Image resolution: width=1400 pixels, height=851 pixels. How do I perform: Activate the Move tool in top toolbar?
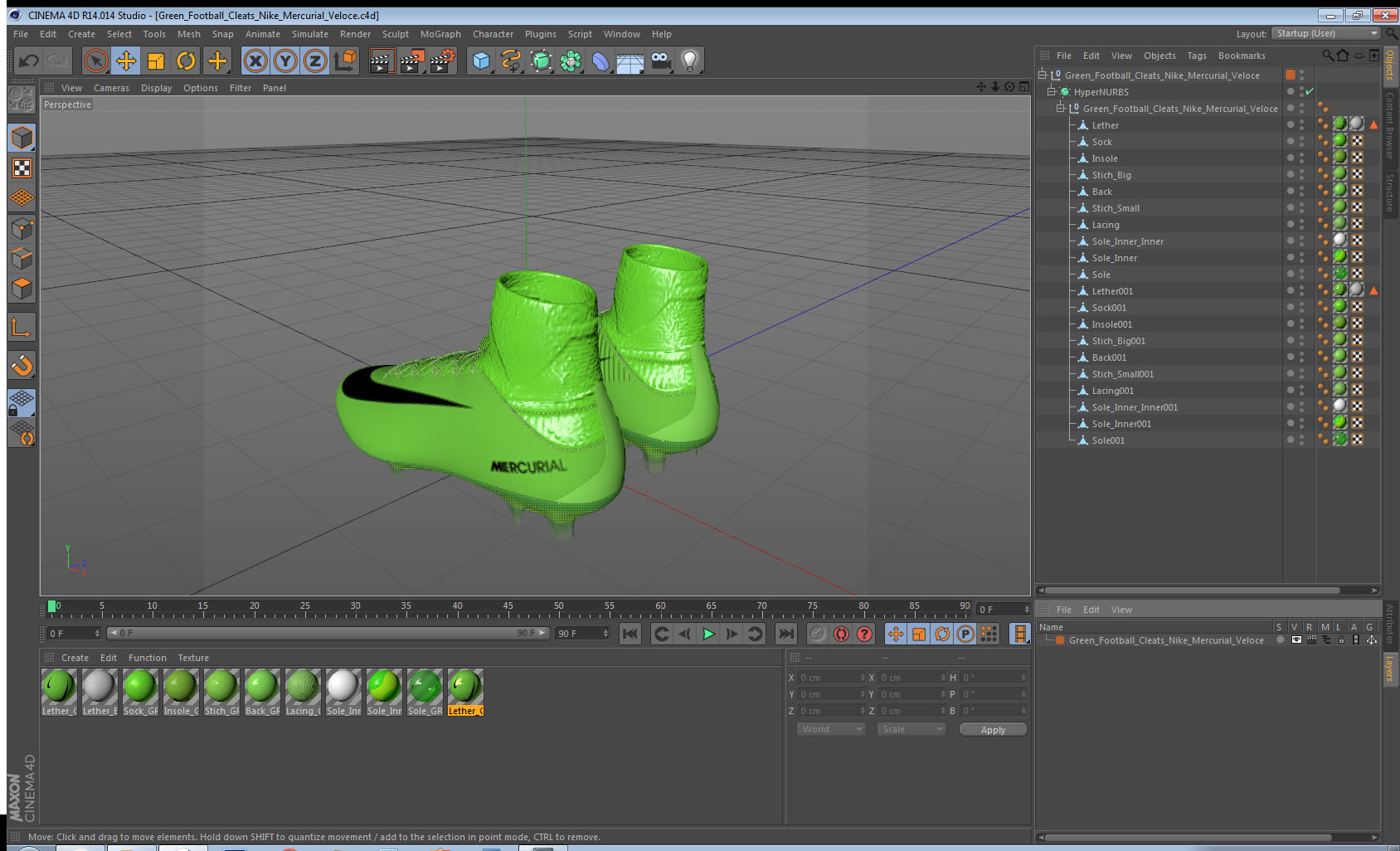pyautogui.click(x=126, y=61)
